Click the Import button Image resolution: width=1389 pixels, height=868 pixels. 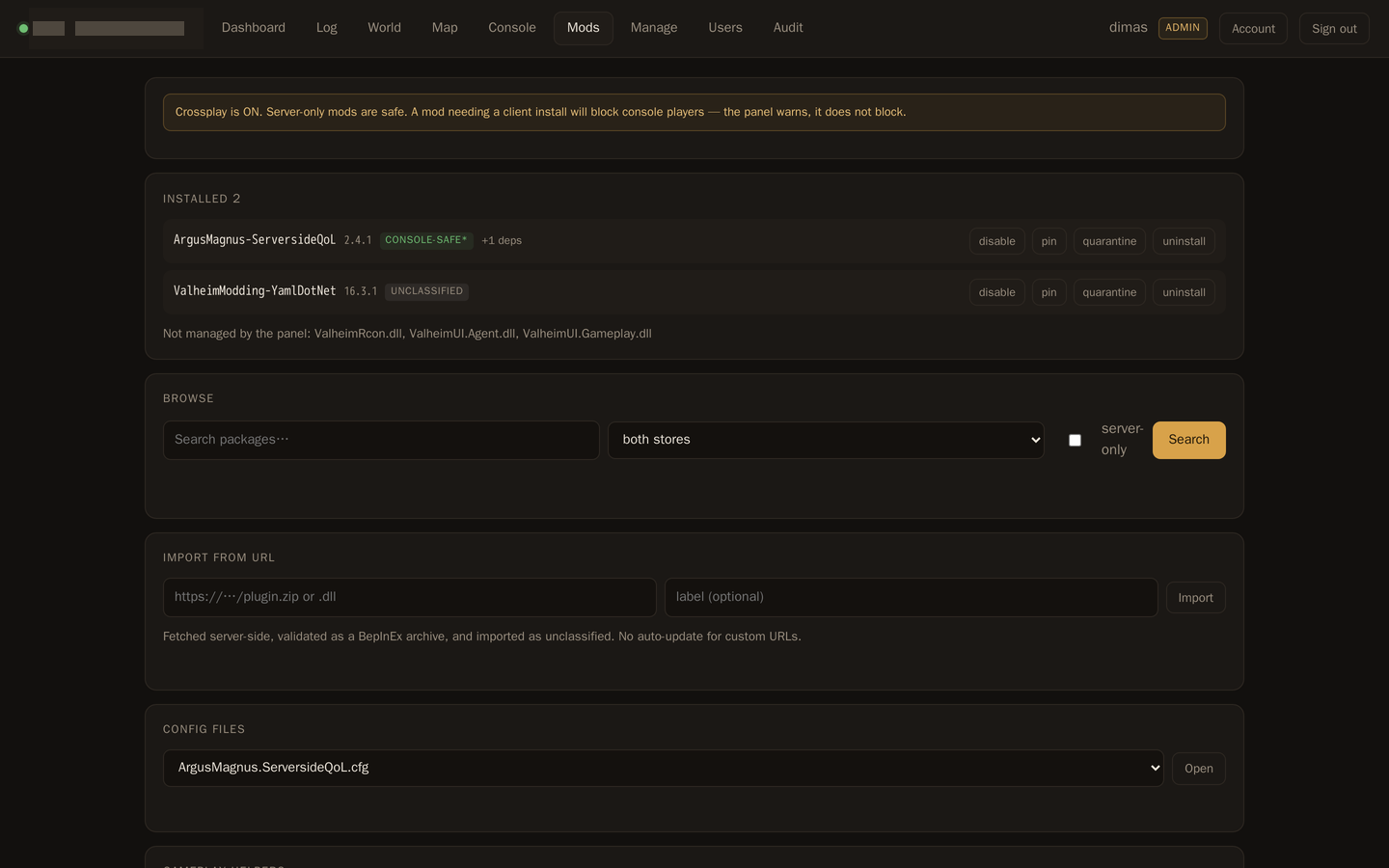point(1195,598)
